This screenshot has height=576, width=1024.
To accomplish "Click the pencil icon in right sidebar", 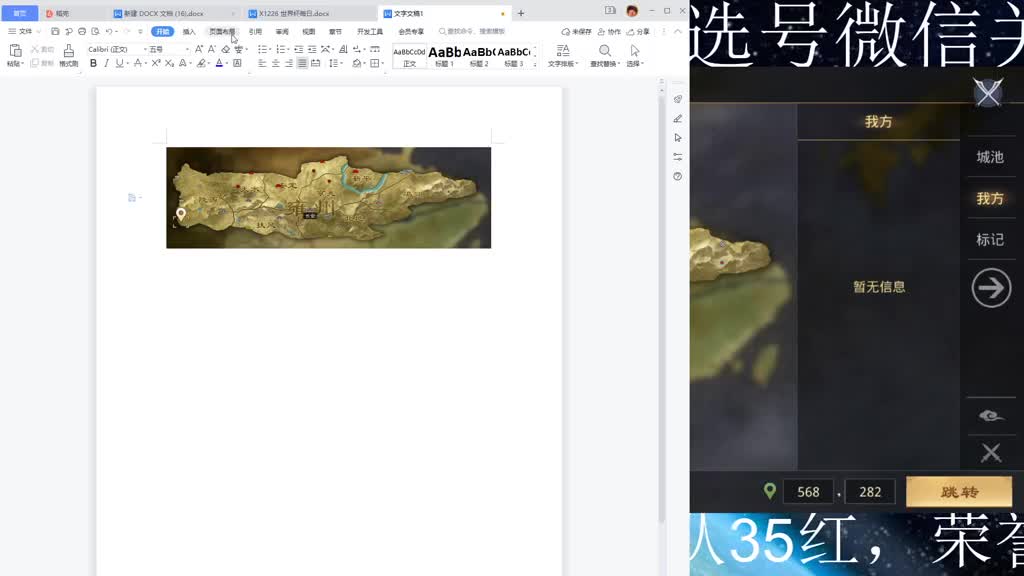I will click(x=678, y=118).
